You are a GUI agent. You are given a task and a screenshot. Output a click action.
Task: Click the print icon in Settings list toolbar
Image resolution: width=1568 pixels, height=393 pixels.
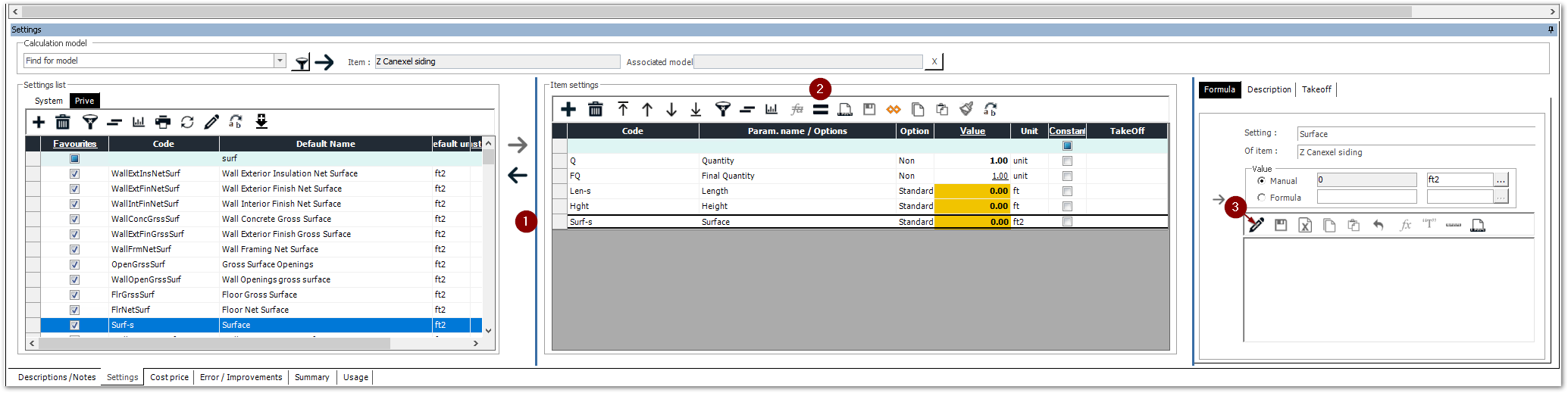pos(162,122)
